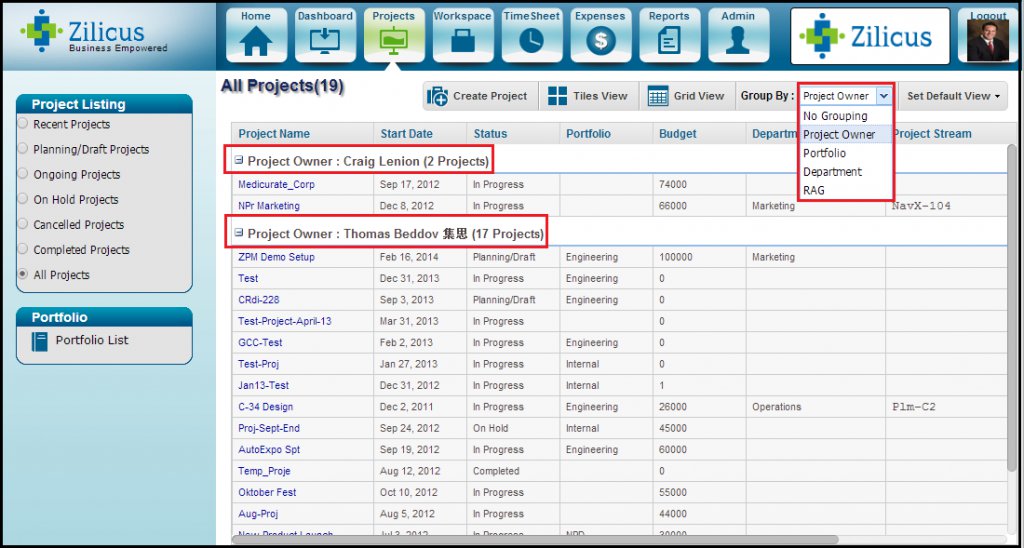Open the Home navigation icon

(x=256, y=40)
